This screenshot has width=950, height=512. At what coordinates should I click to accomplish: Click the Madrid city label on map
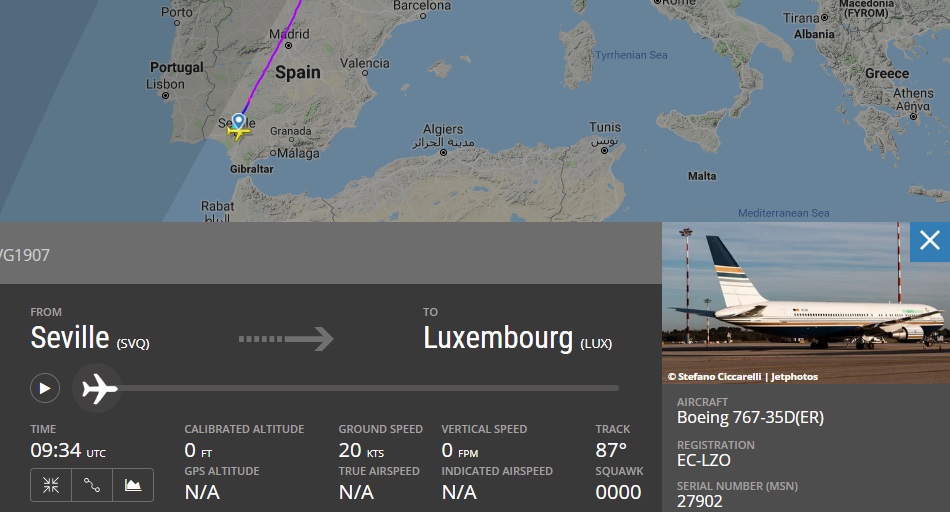pos(289,34)
